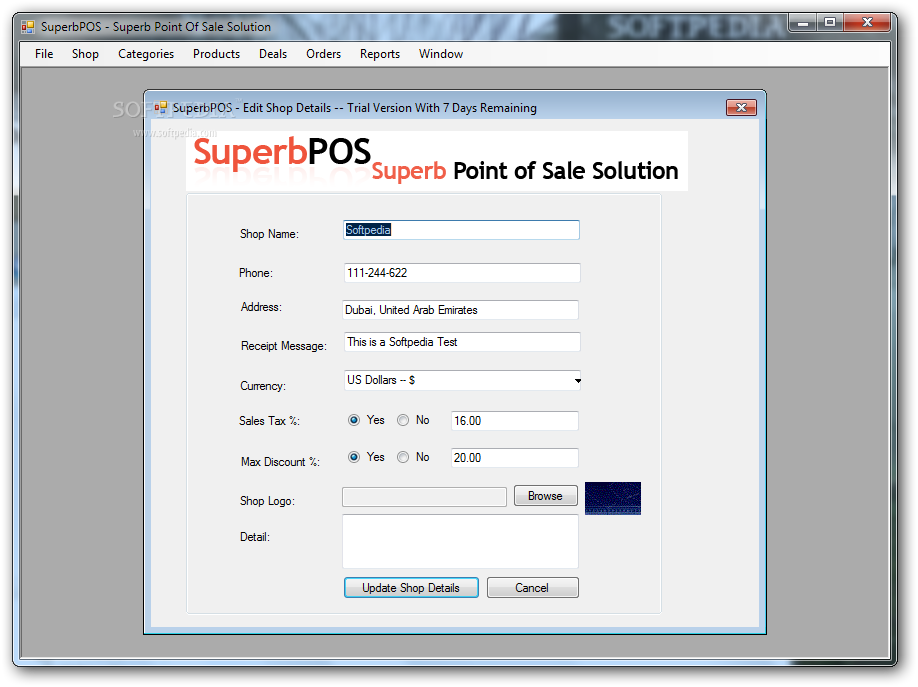Open the Window menu

pyautogui.click(x=441, y=54)
